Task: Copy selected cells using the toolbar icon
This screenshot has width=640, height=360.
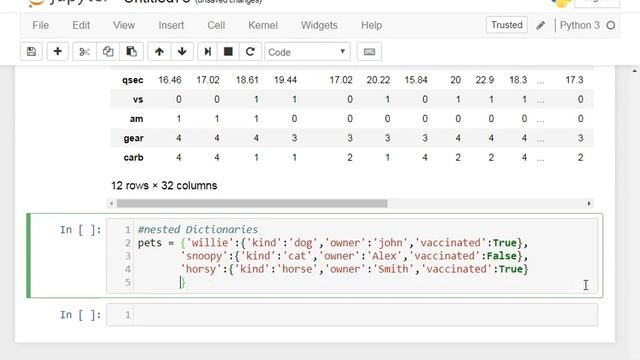Action: pyautogui.click(x=108, y=52)
